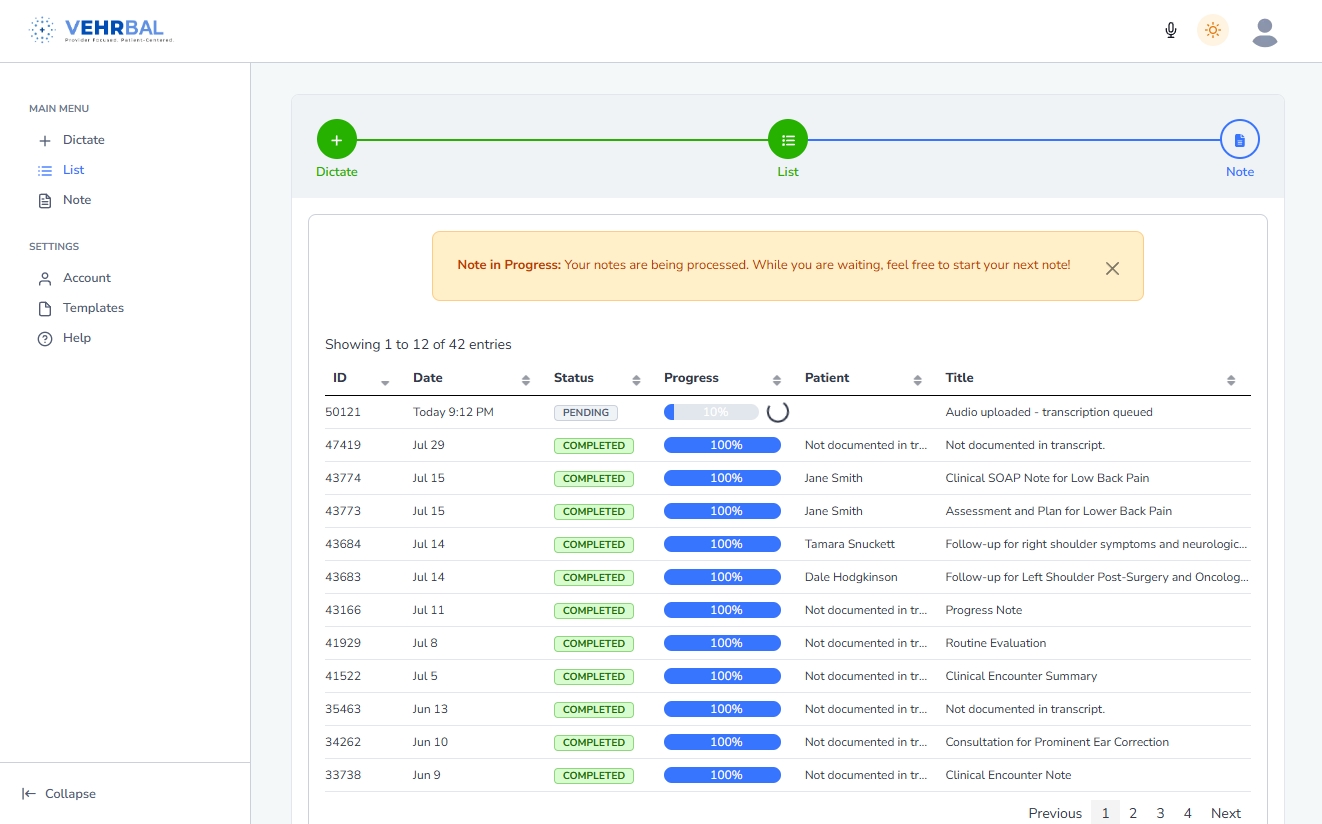Open Help from the sidebar
The image size is (1322, 824).
point(76,338)
